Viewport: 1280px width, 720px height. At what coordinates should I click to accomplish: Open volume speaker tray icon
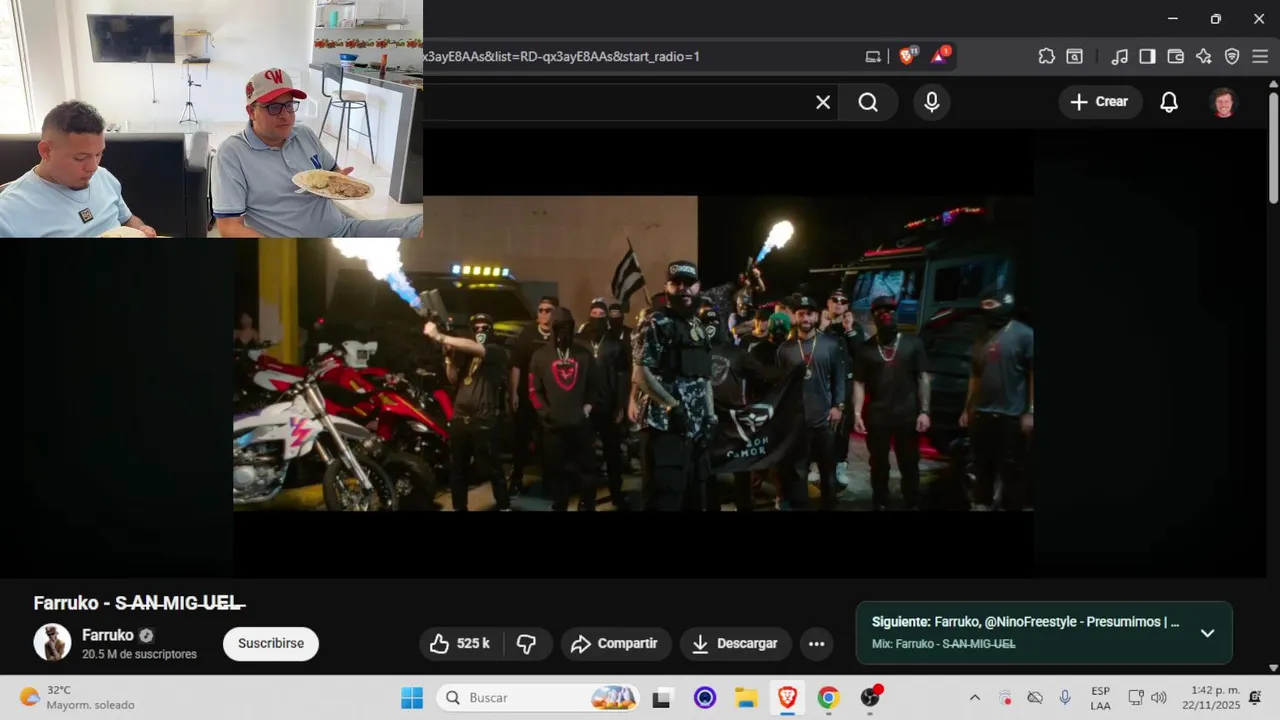[x=1159, y=698]
